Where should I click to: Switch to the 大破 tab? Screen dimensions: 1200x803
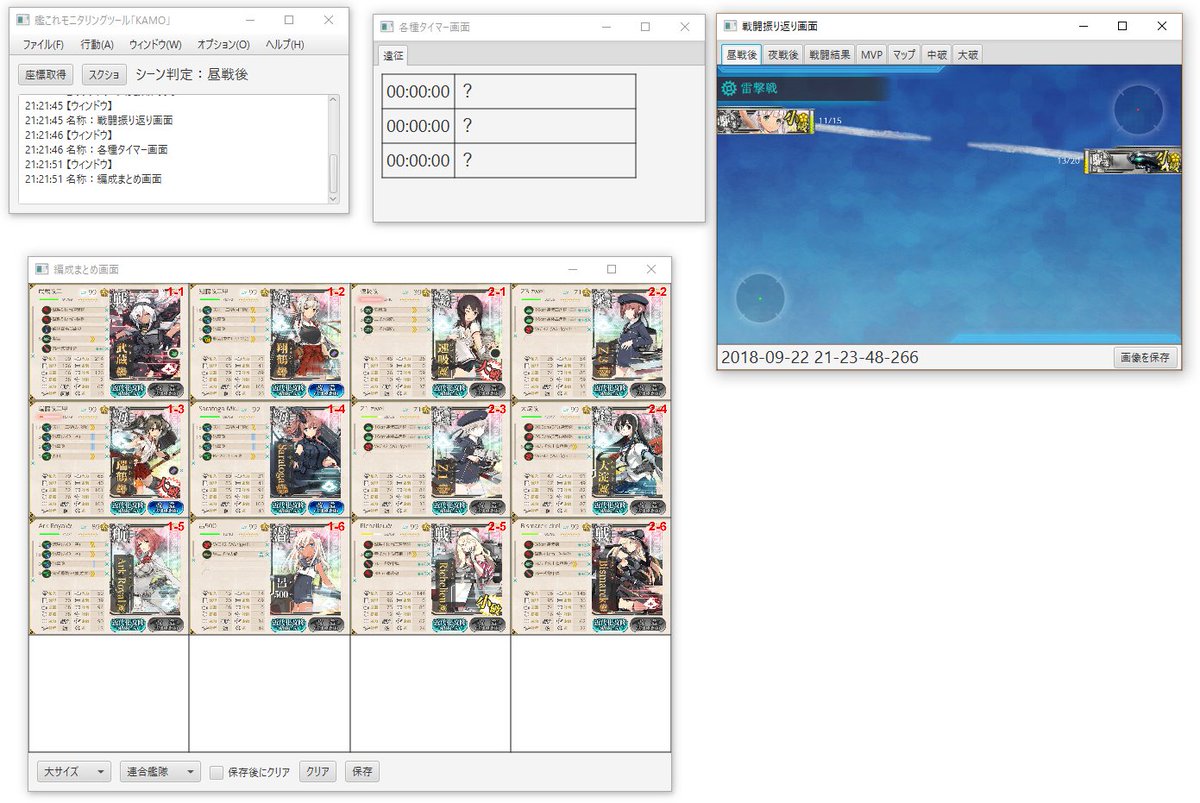968,54
